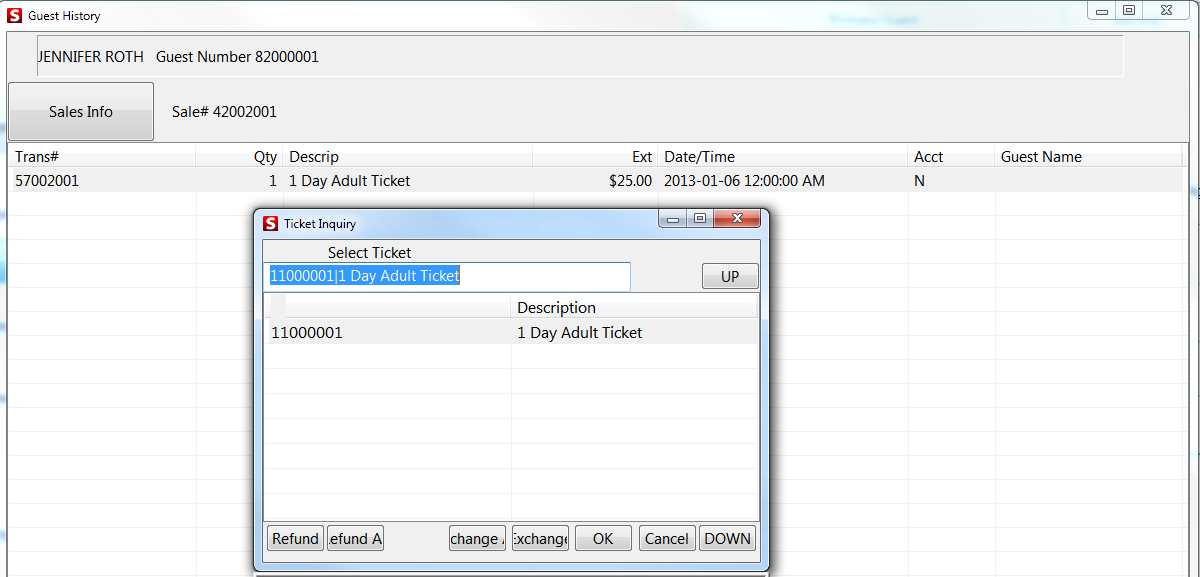Click the Exchange button
This screenshot has height=577, width=1200.
pos(540,538)
